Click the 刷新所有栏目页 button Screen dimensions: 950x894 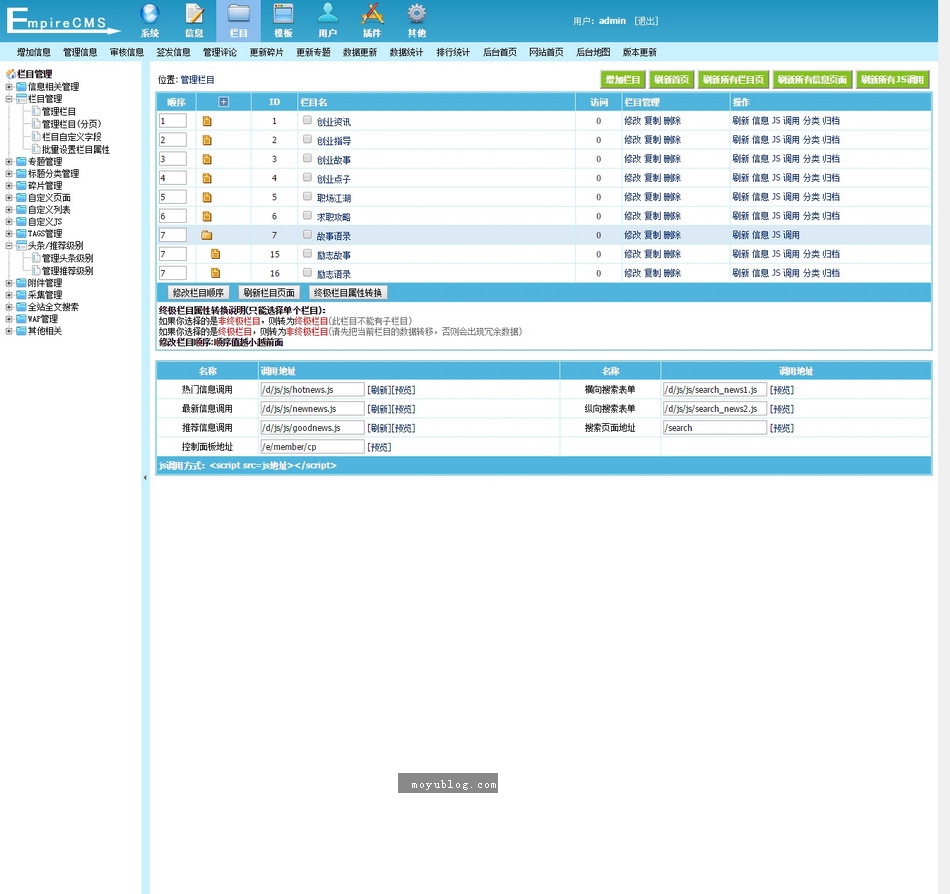coord(733,79)
